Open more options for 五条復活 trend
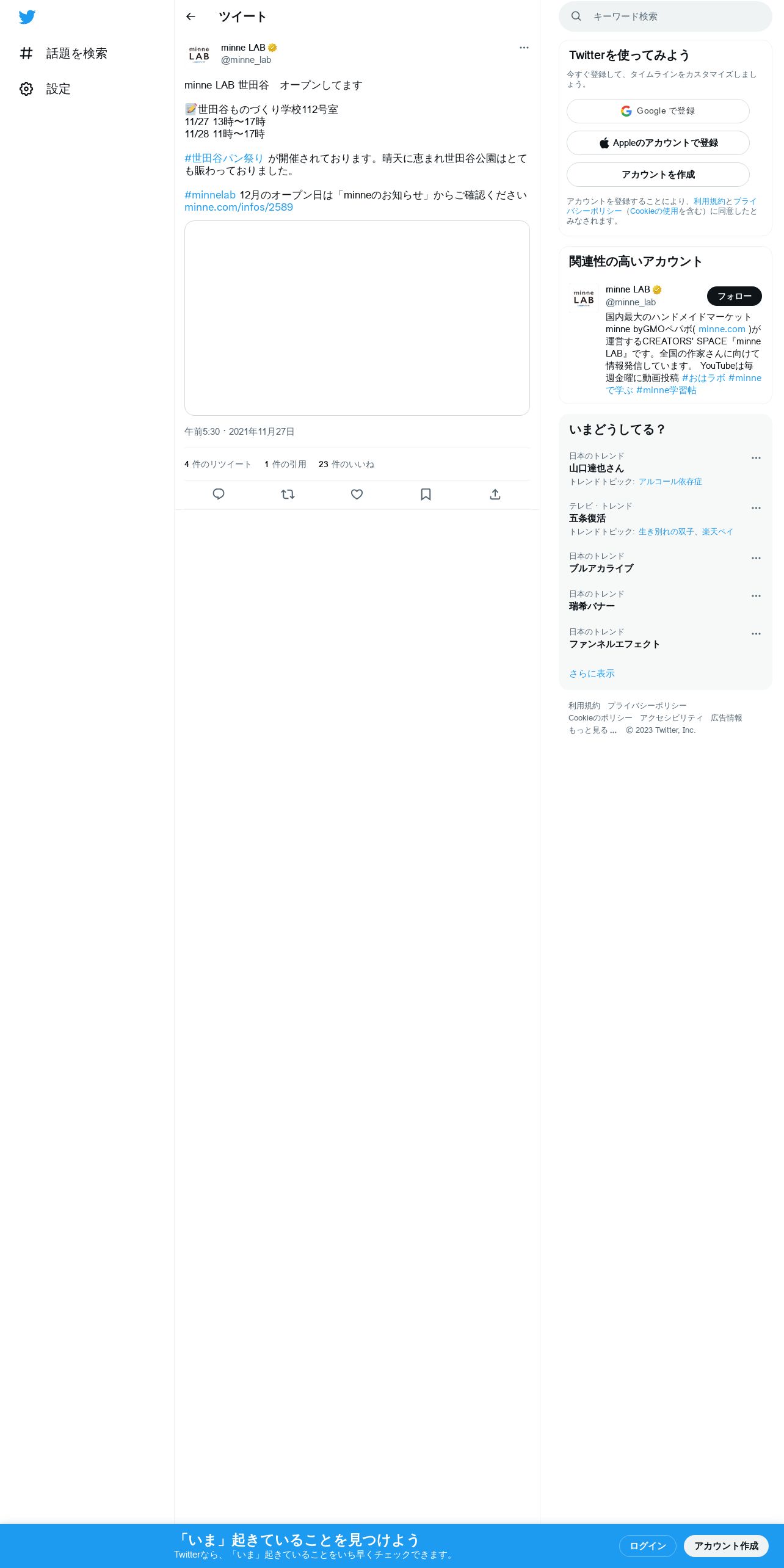This screenshot has width=784, height=1568. pos(756,508)
